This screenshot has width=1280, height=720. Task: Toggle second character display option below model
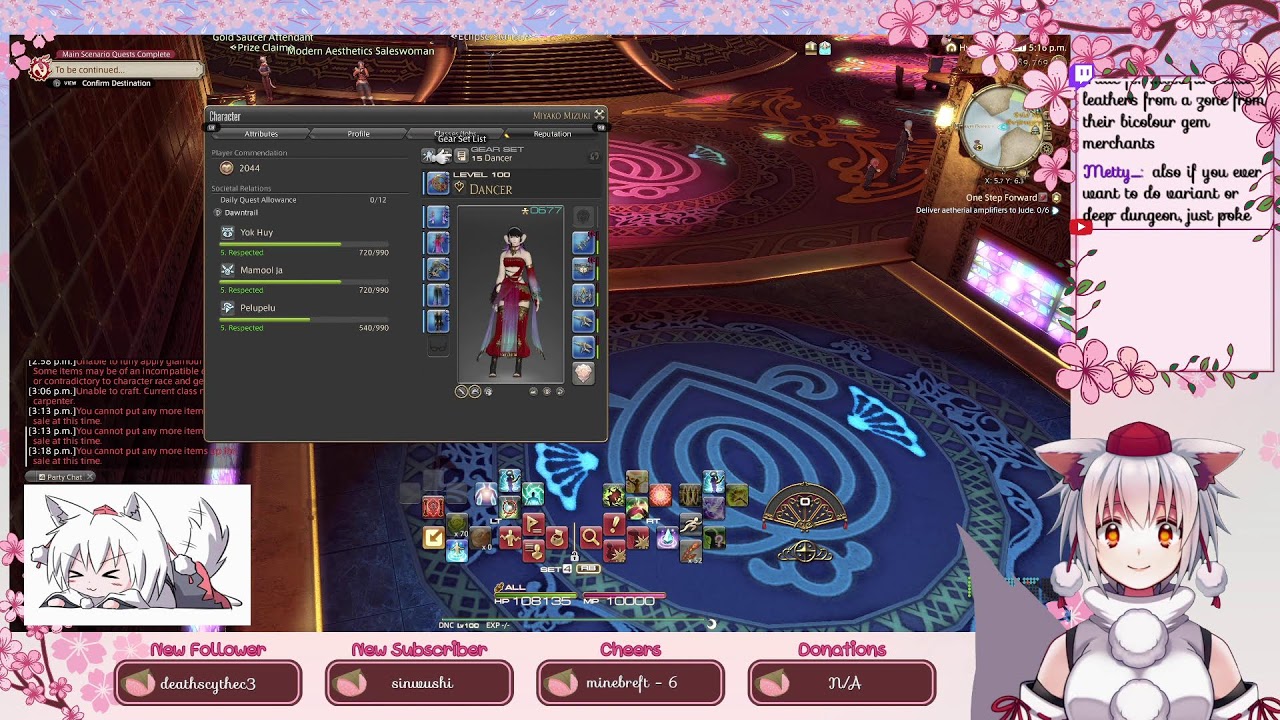(474, 390)
